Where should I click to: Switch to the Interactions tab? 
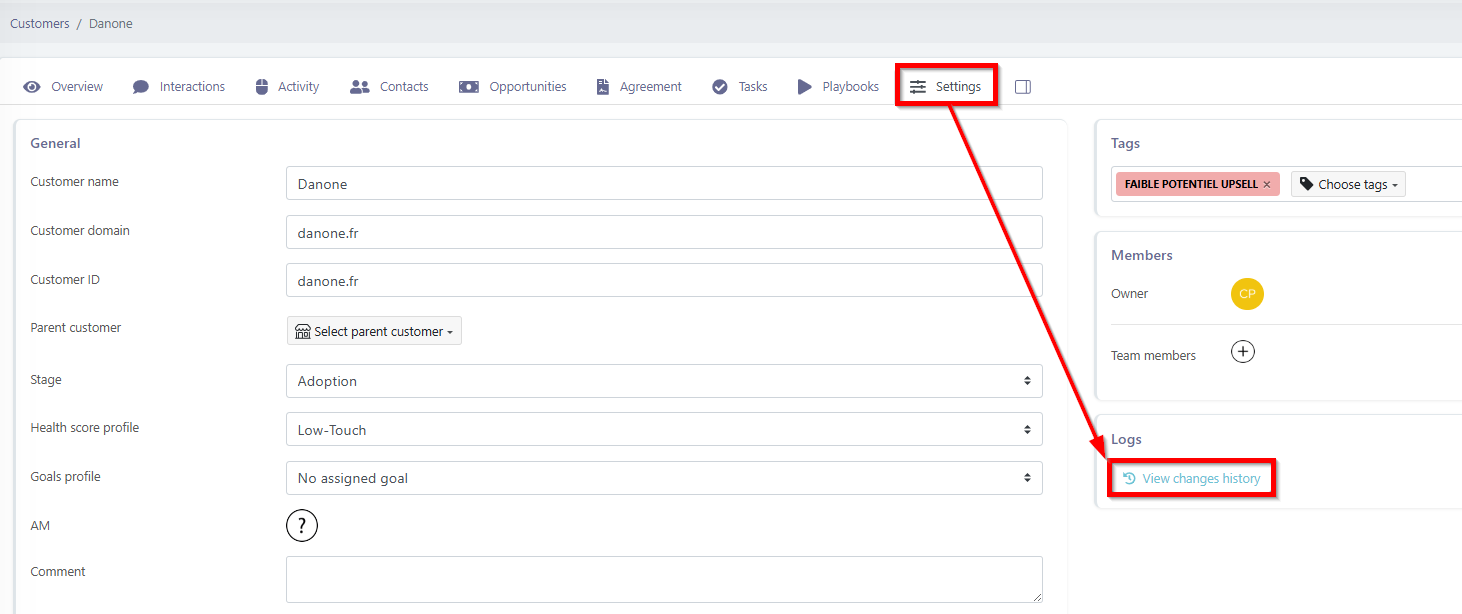[x=179, y=87]
